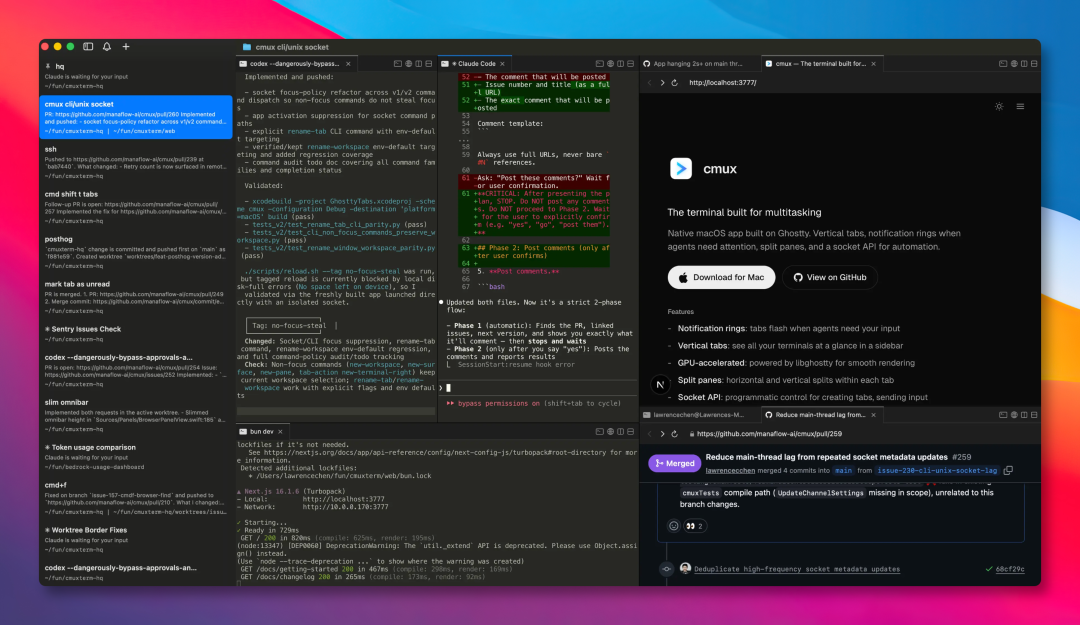
Task: Click the new terminal icon in the codex pane
Action: [x=397, y=63]
